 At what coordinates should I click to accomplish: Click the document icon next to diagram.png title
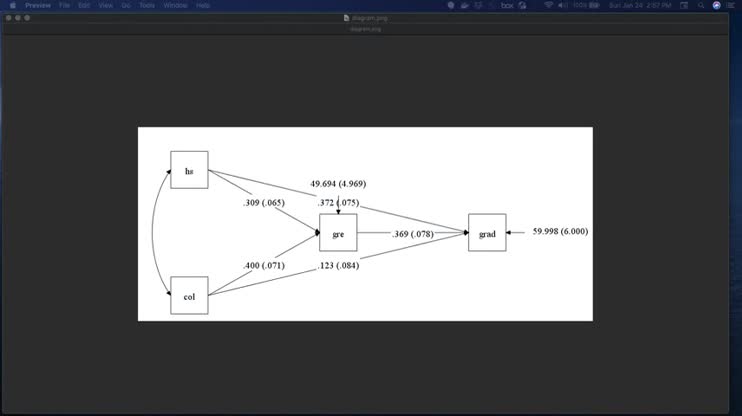(346, 18)
